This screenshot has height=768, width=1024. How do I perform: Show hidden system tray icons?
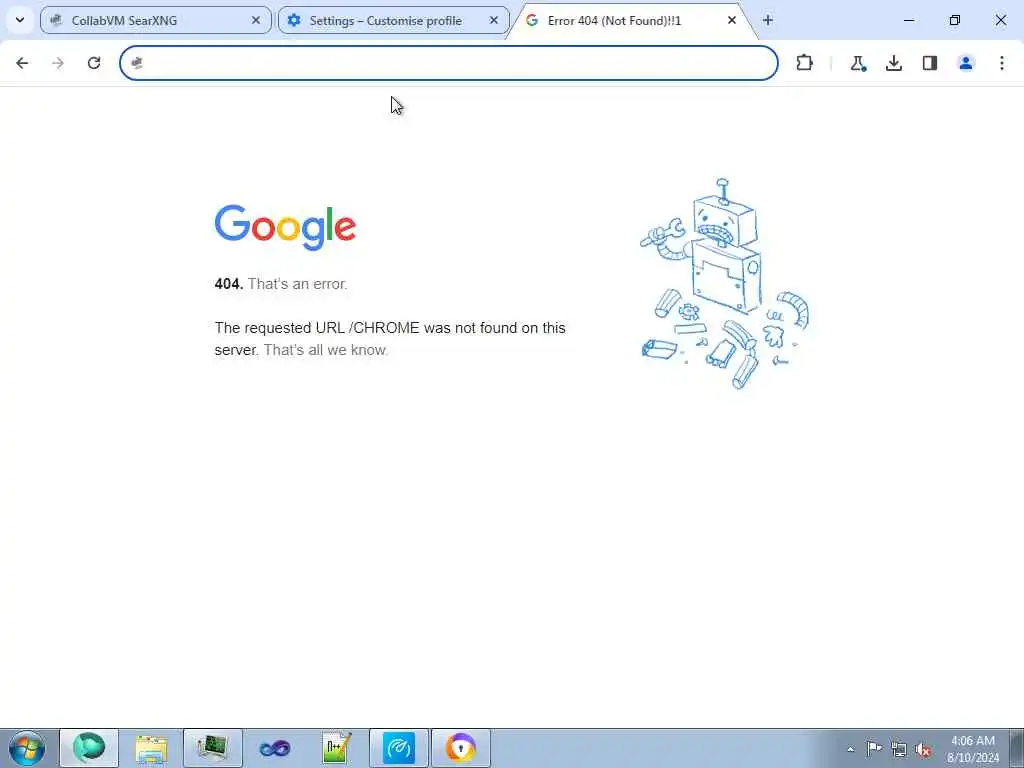(x=850, y=749)
